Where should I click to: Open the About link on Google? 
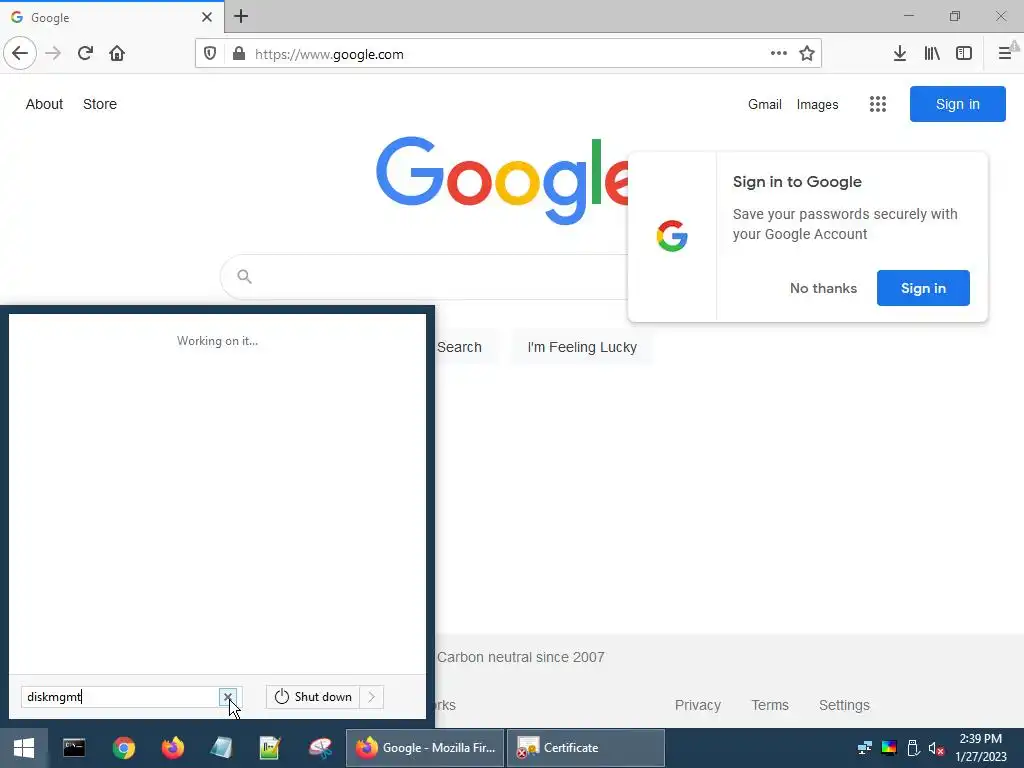44,104
